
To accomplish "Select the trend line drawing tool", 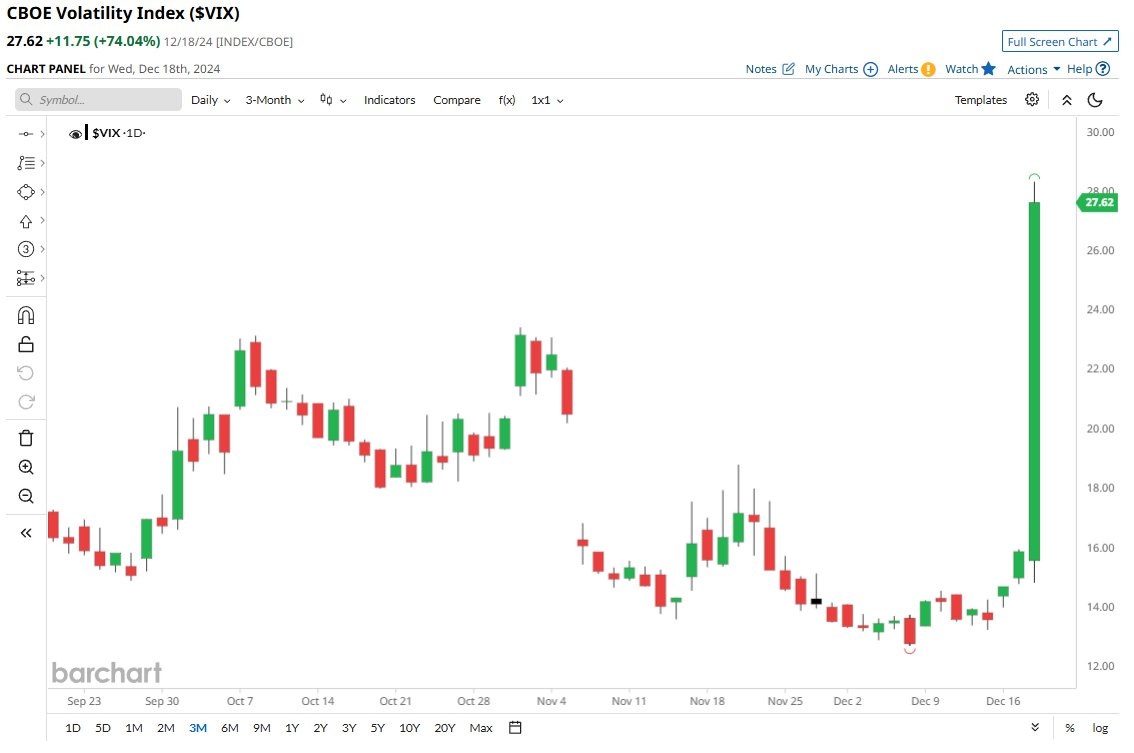I will tap(26, 134).
